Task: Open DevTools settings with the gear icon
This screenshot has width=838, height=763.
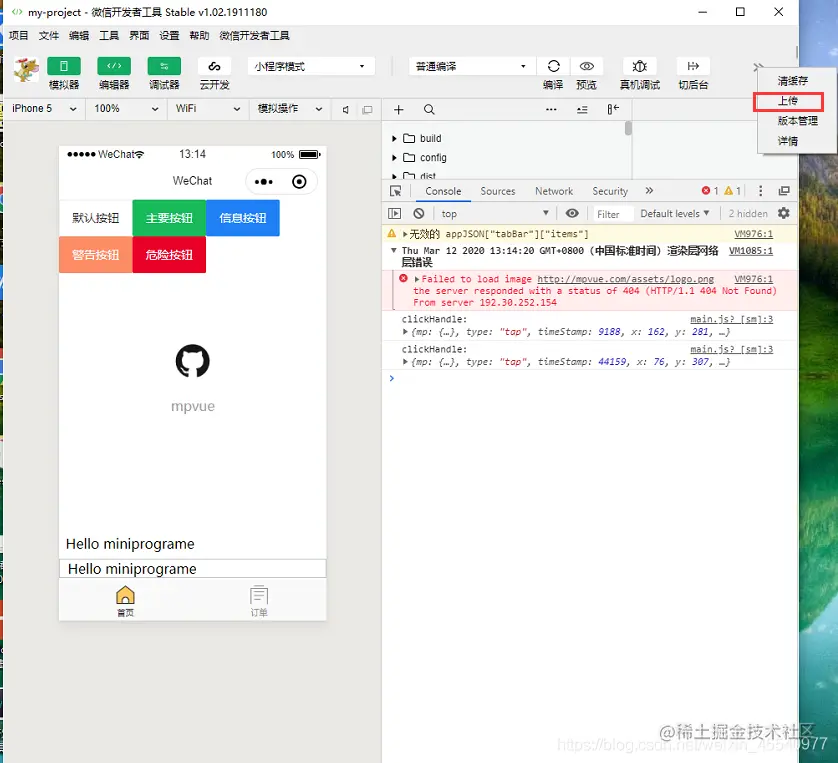Action: (x=785, y=213)
